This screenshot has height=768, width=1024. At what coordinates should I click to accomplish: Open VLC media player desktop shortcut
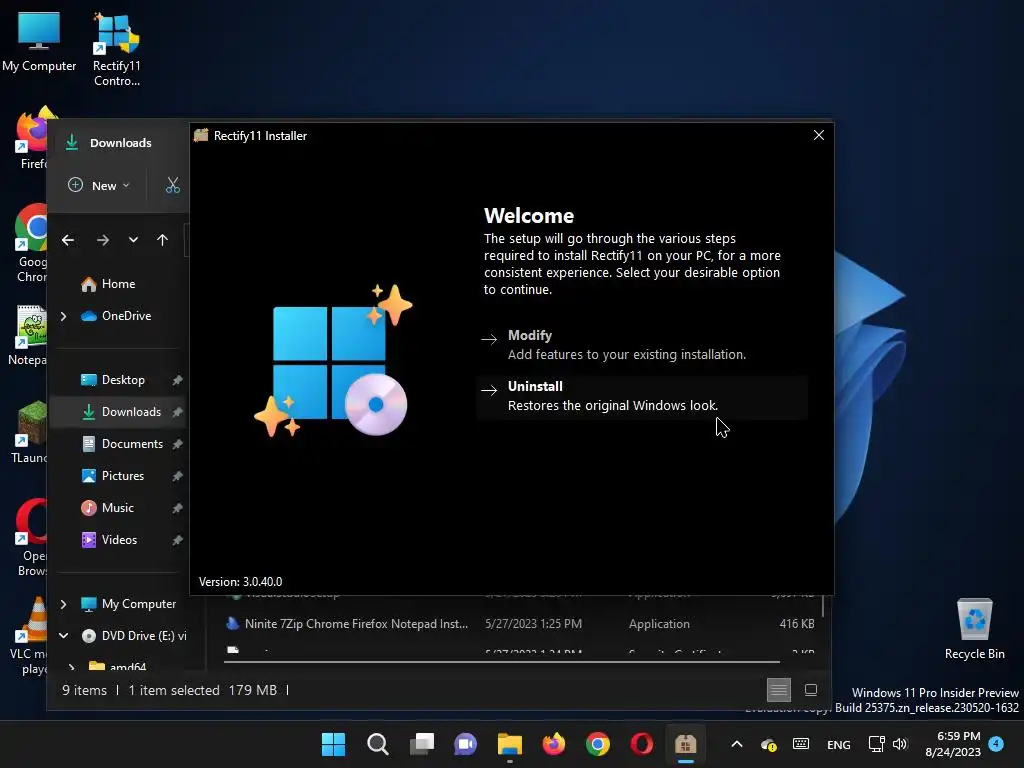click(29, 636)
